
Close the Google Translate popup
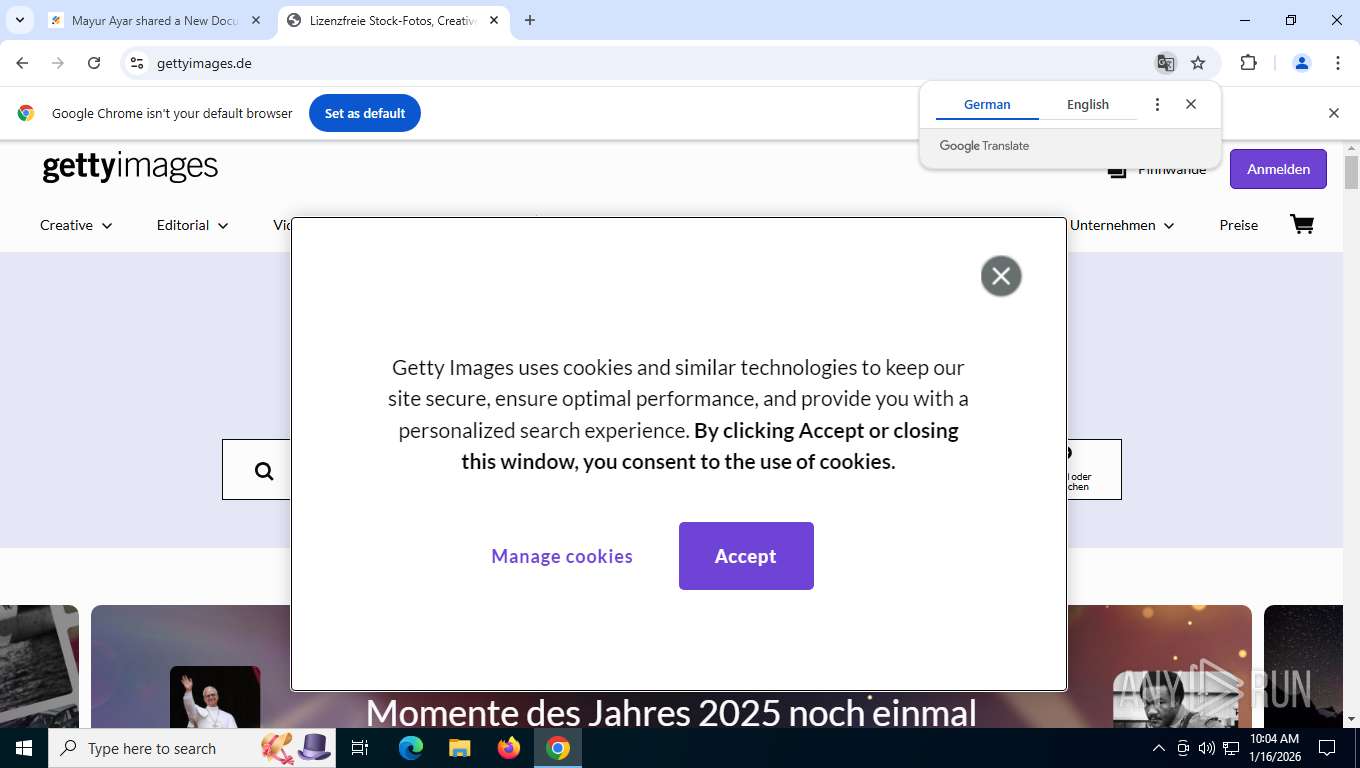(x=1191, y=104)
